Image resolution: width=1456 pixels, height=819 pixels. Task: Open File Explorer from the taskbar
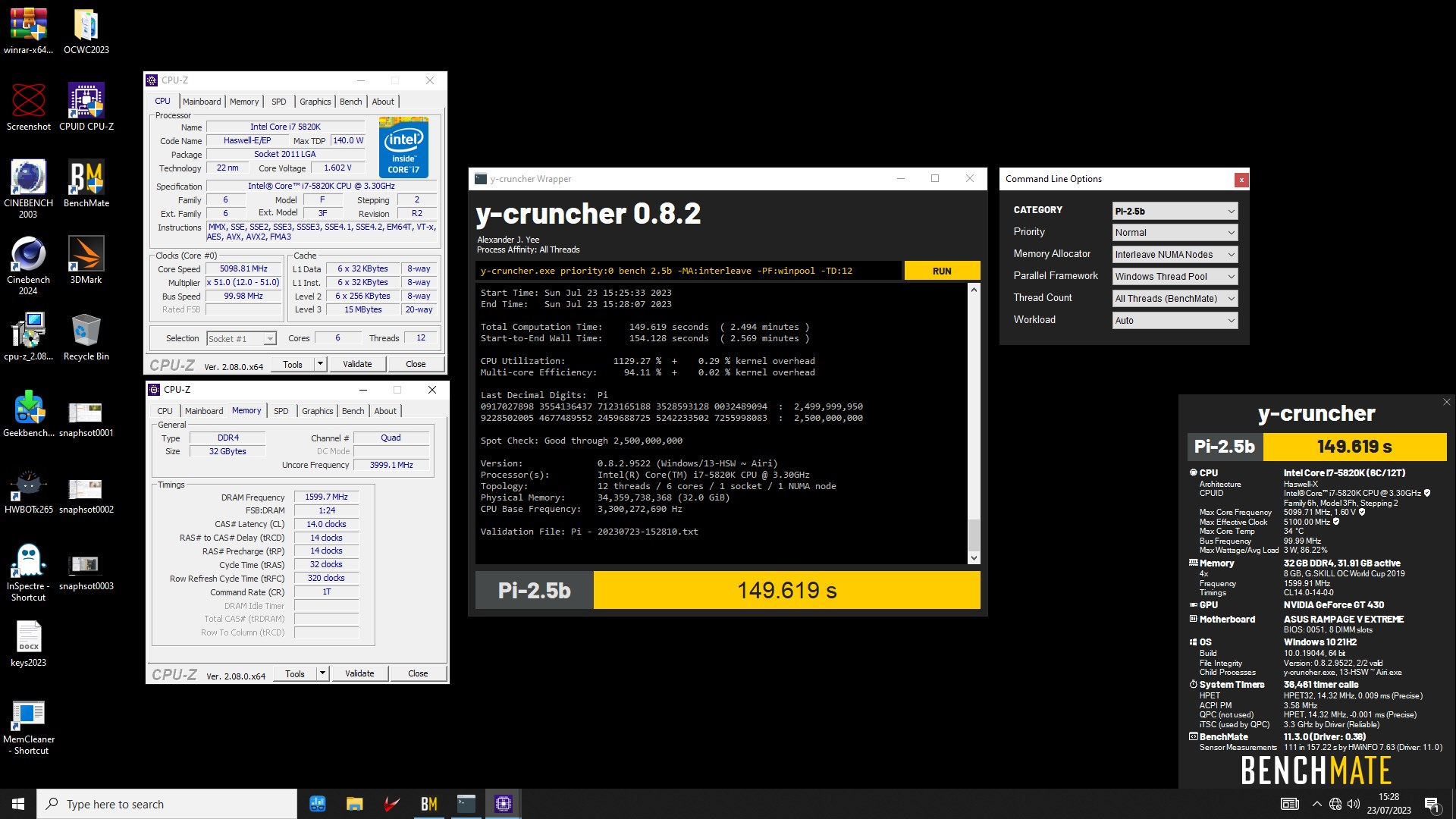point(354,804)
